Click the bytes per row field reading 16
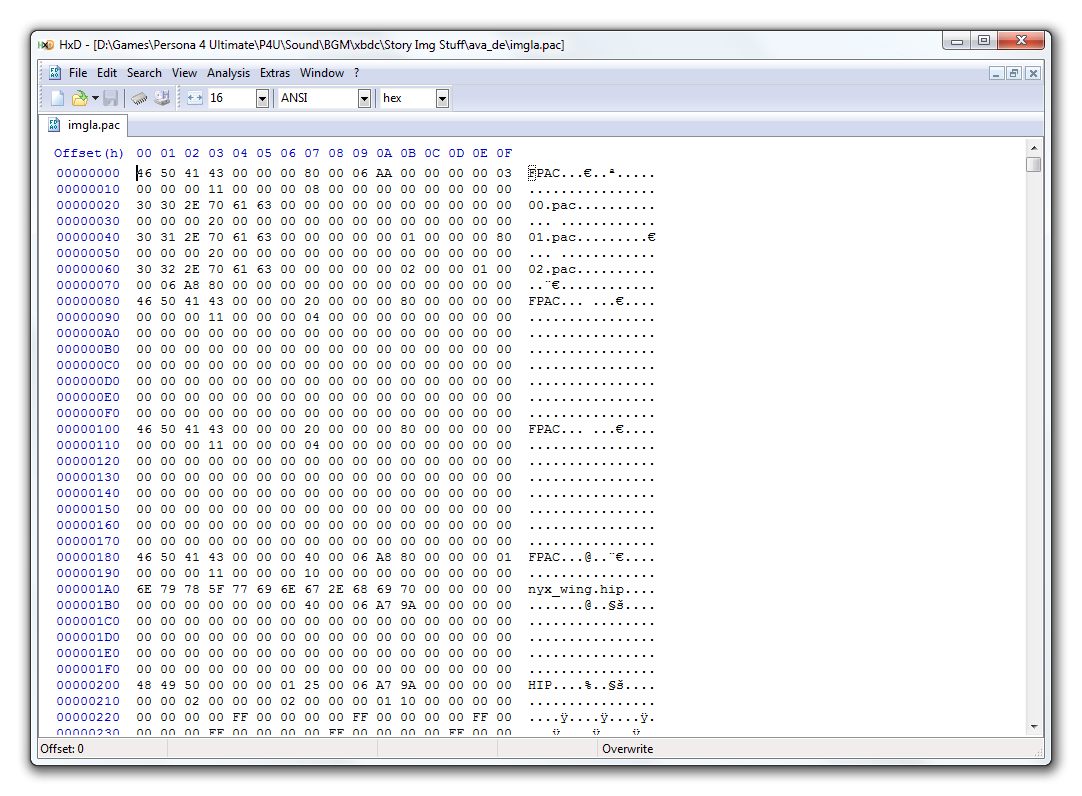The image size is (1082, 796). click(231, 98)
